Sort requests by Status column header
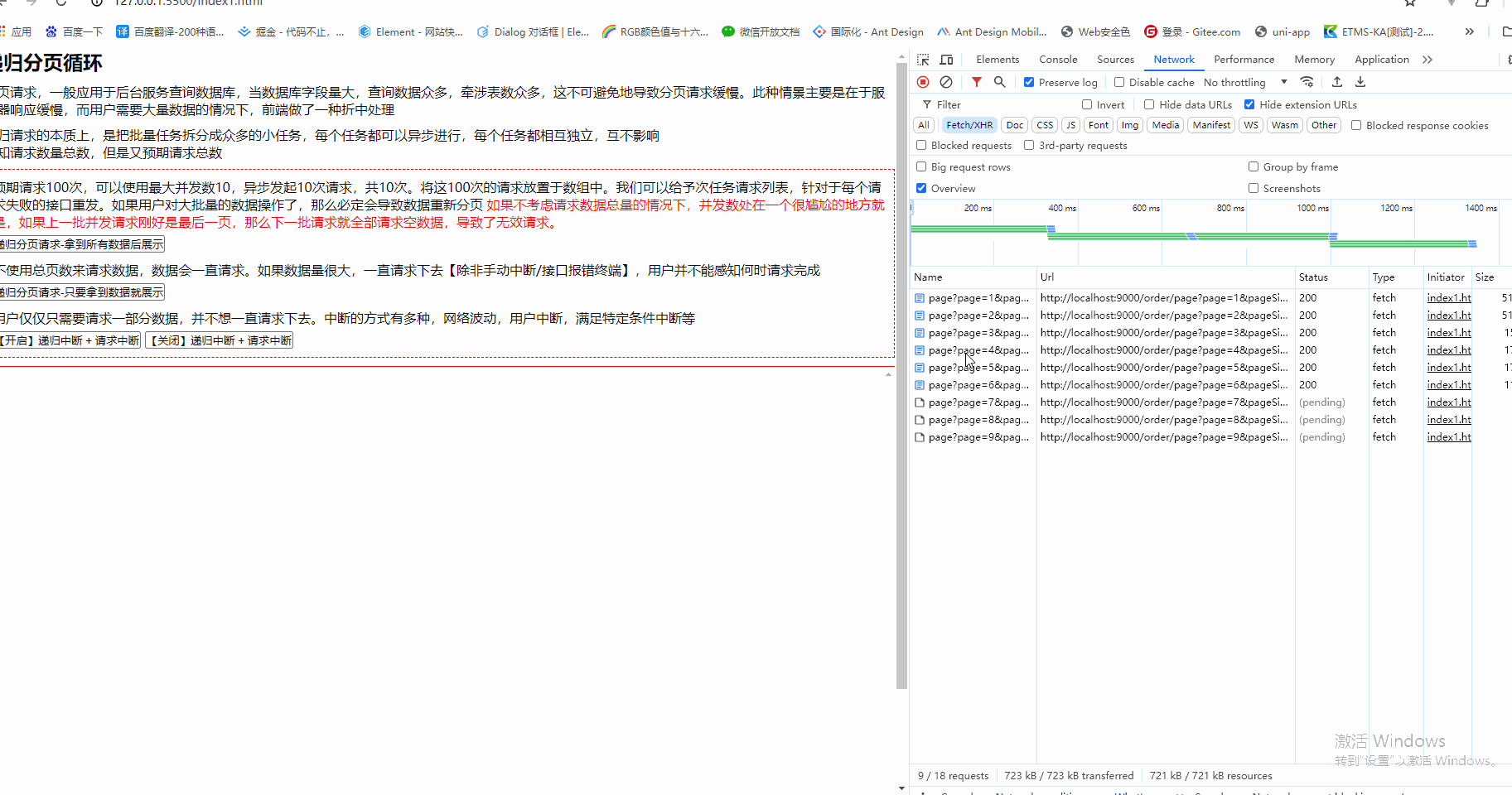1512x795 pixels. point(1331,277)
